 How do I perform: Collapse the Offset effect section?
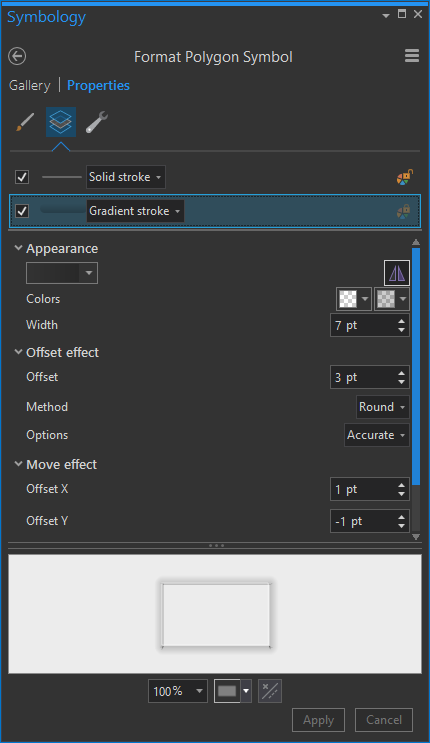(18, 352)
